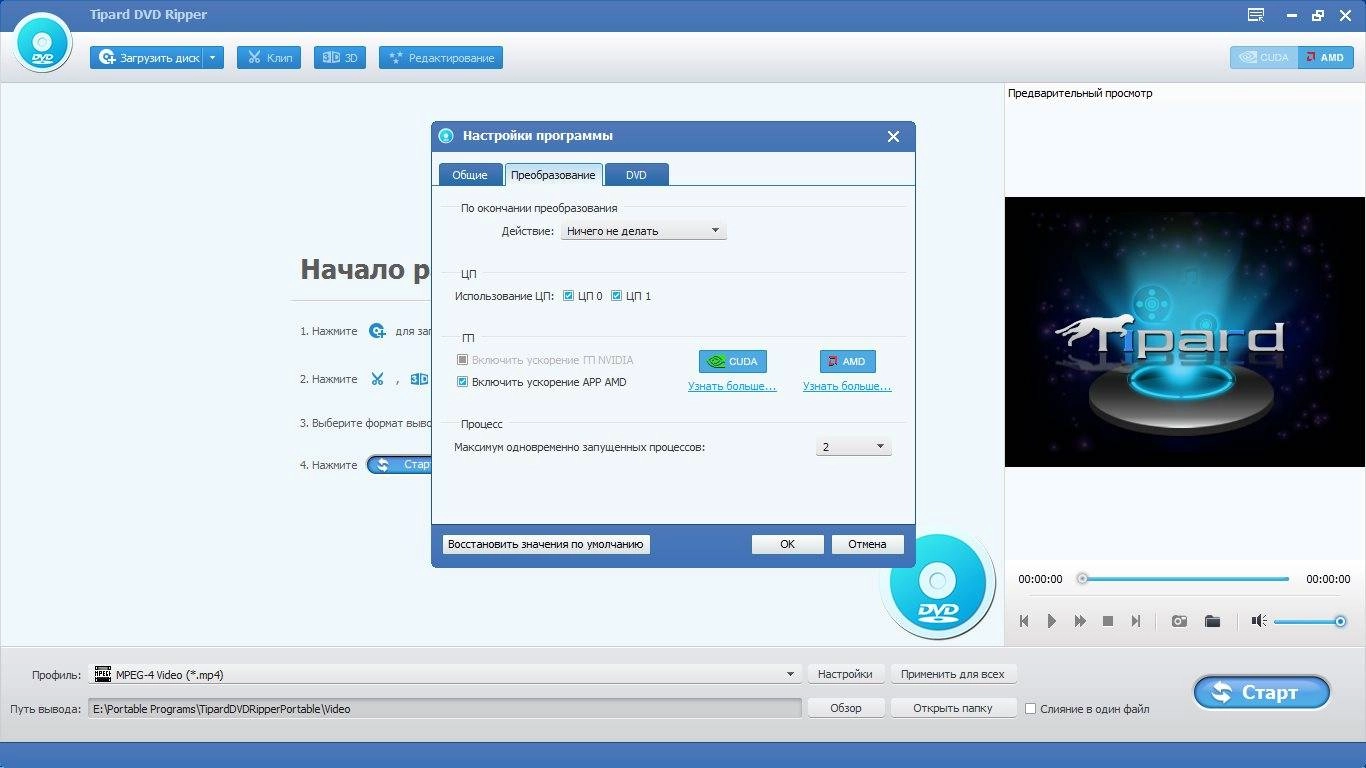This screenshot has height=768, width=1366.
Task: Click the dialog title bar disc icon
Action: pos(446,136)
